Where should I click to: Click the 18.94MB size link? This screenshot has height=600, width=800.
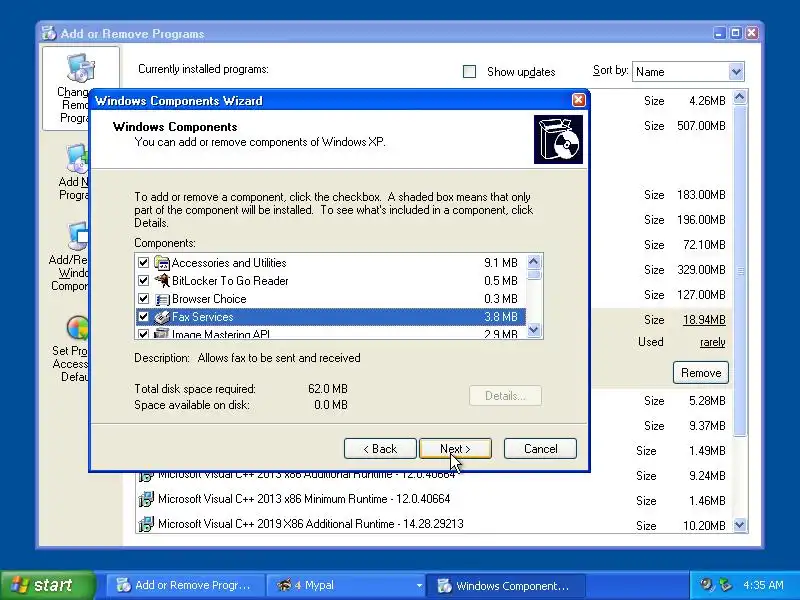pos(704,320)
